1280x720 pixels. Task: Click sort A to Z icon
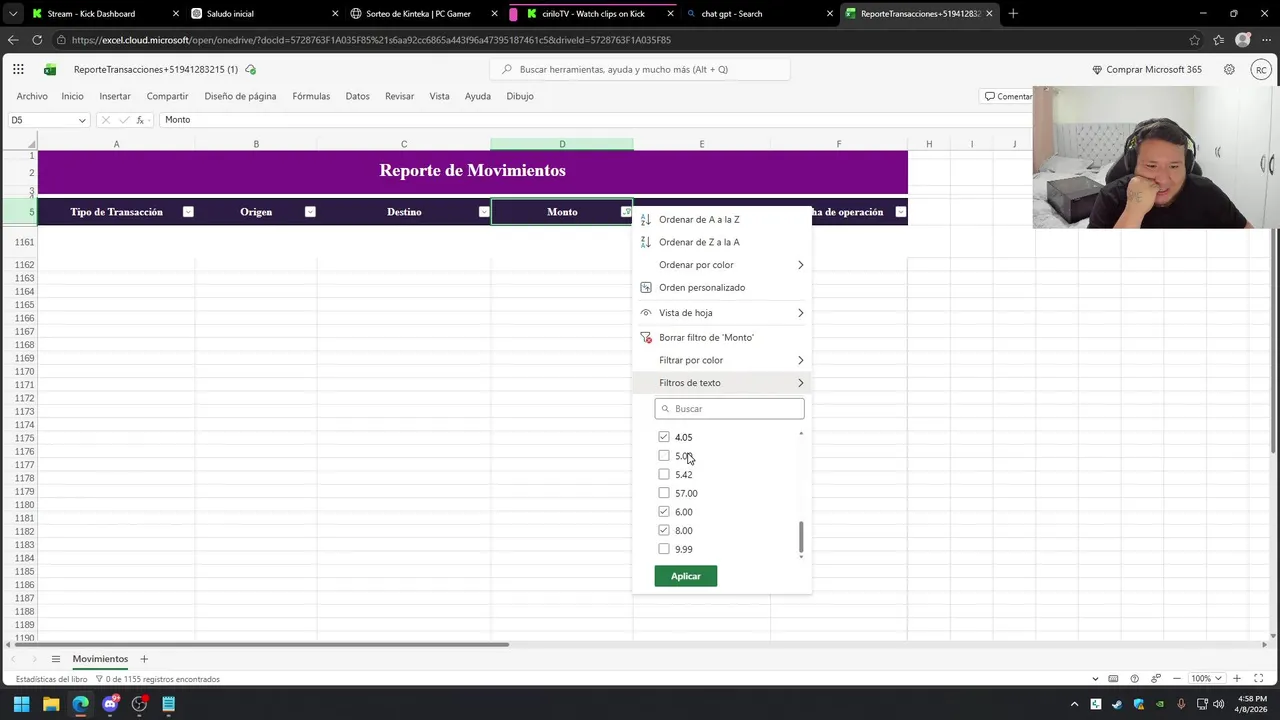click(646, 219)
